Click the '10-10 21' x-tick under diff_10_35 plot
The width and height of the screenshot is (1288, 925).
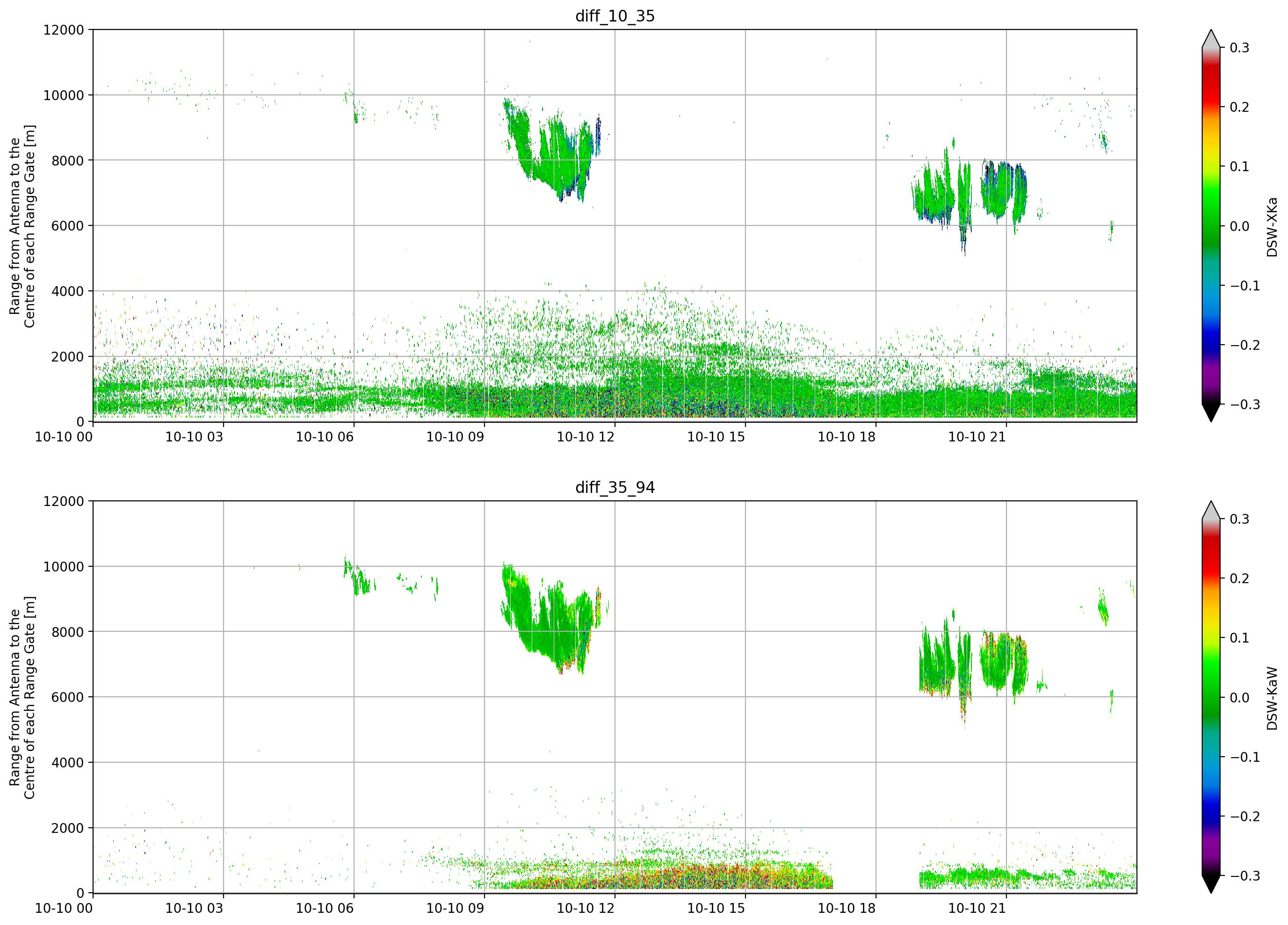point(977,437)
